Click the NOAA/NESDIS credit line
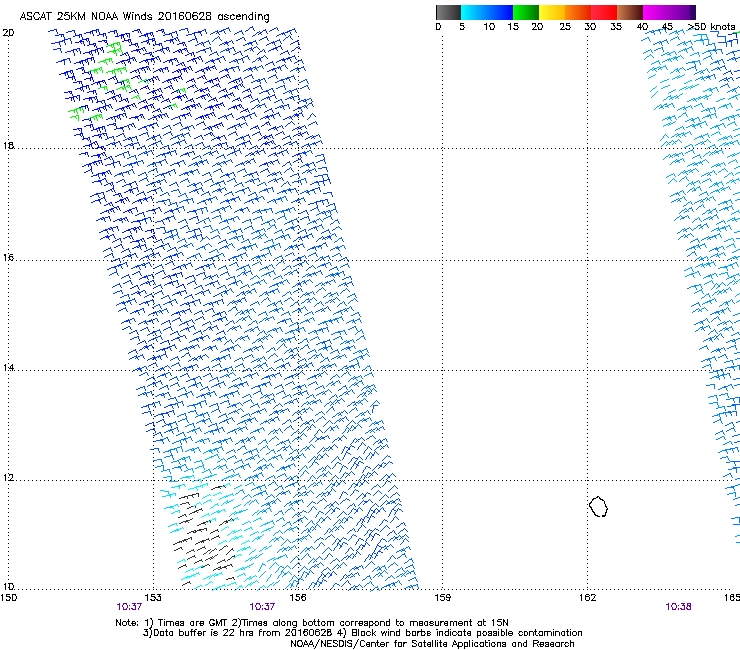The height and width of the screenshot is (650, 740). [x=432, y=644]
